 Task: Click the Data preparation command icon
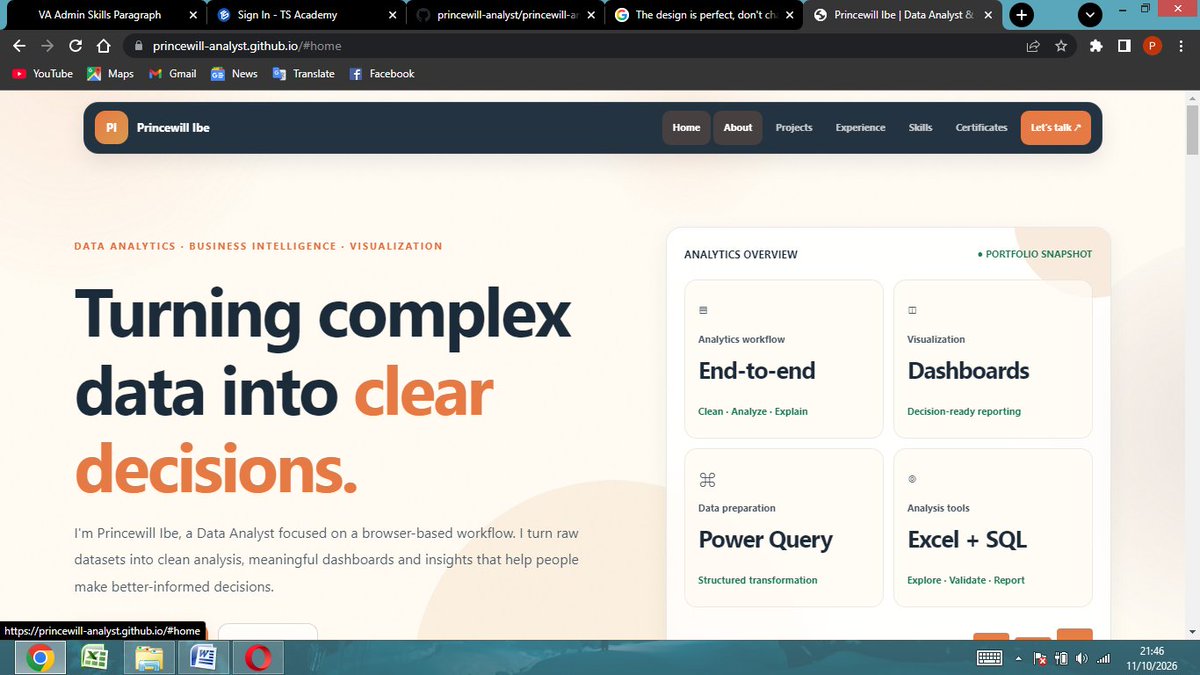tap(707, 480)
